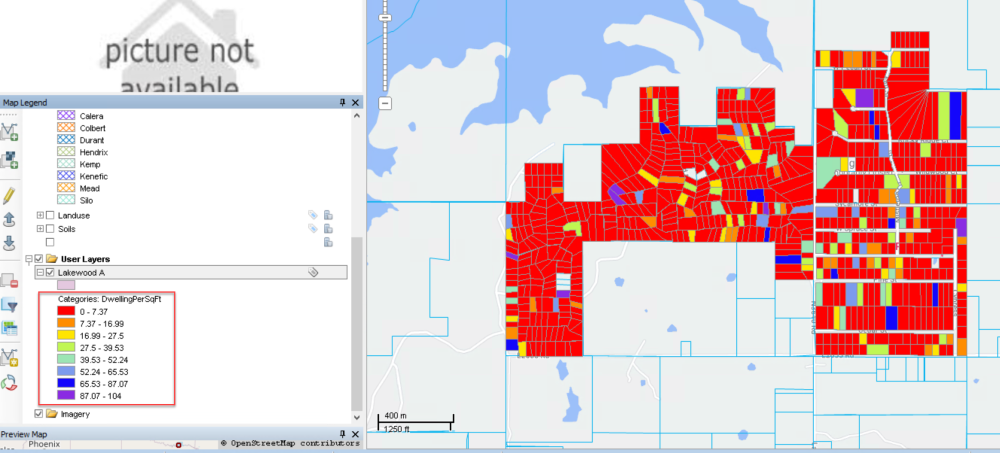Viewport: 1000px width, 453px height.
Task: Expand the Soils layer node
Action: [40, 228]
